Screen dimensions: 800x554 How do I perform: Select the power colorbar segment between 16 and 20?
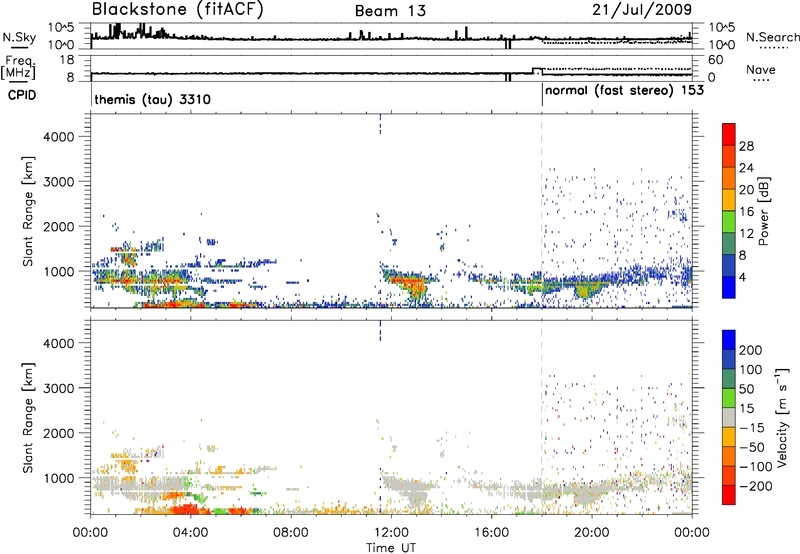click(x=729, y=200)
